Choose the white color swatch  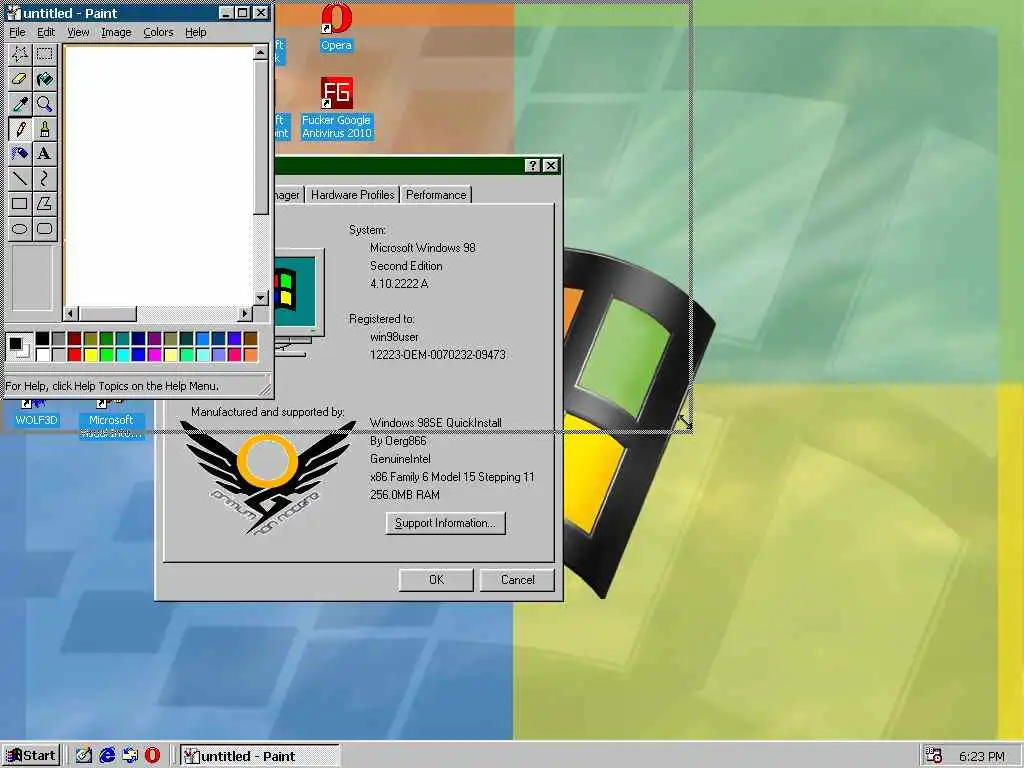tap(42, 355)
